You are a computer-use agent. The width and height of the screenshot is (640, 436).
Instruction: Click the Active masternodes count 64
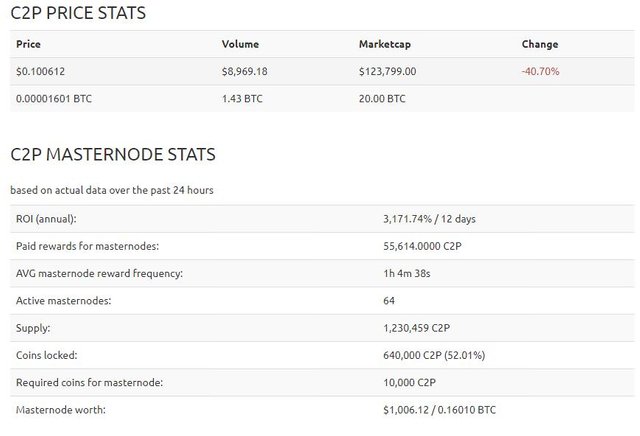point(389,301)
